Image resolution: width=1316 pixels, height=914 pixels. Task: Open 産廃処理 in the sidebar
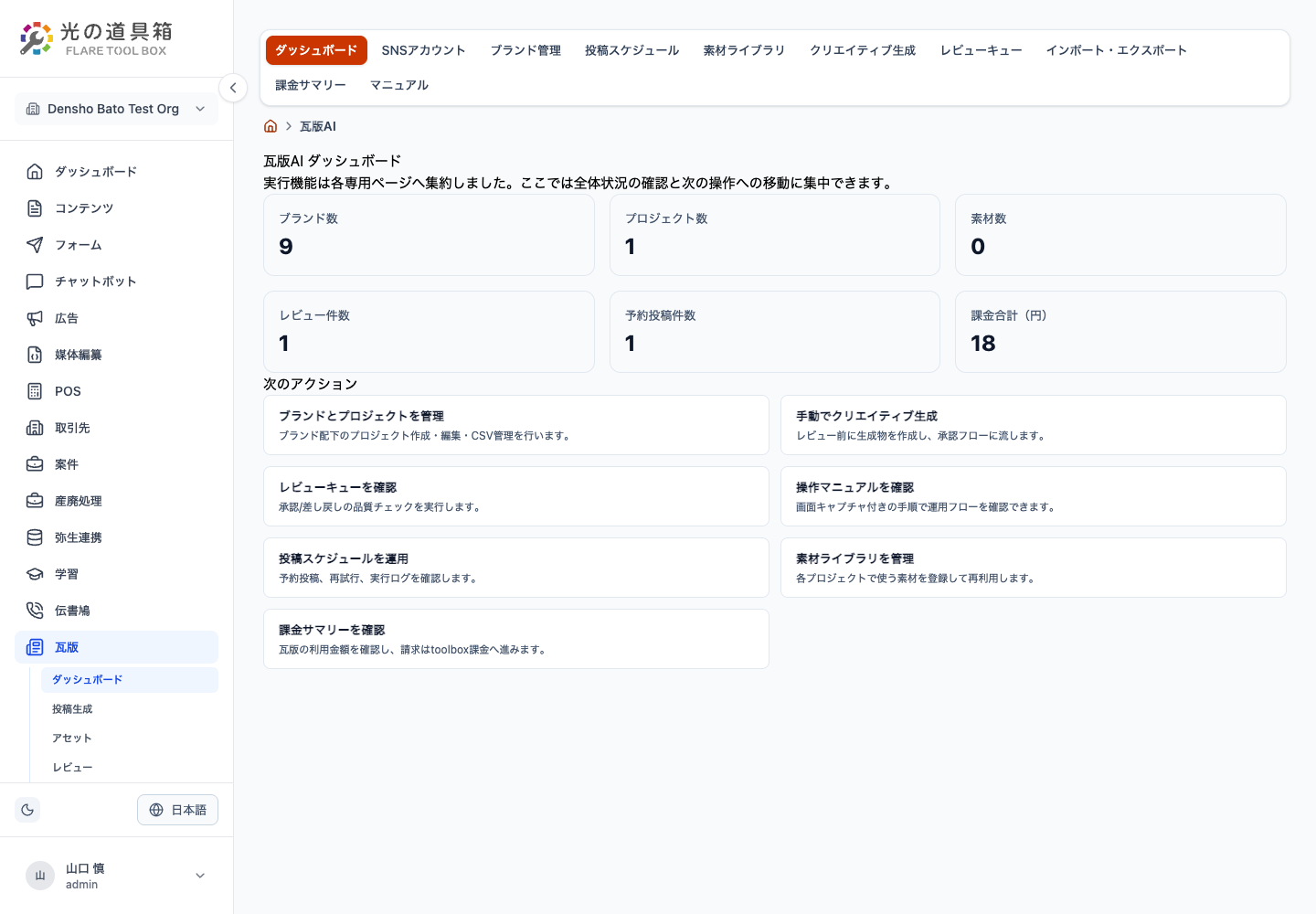(116, 501)
